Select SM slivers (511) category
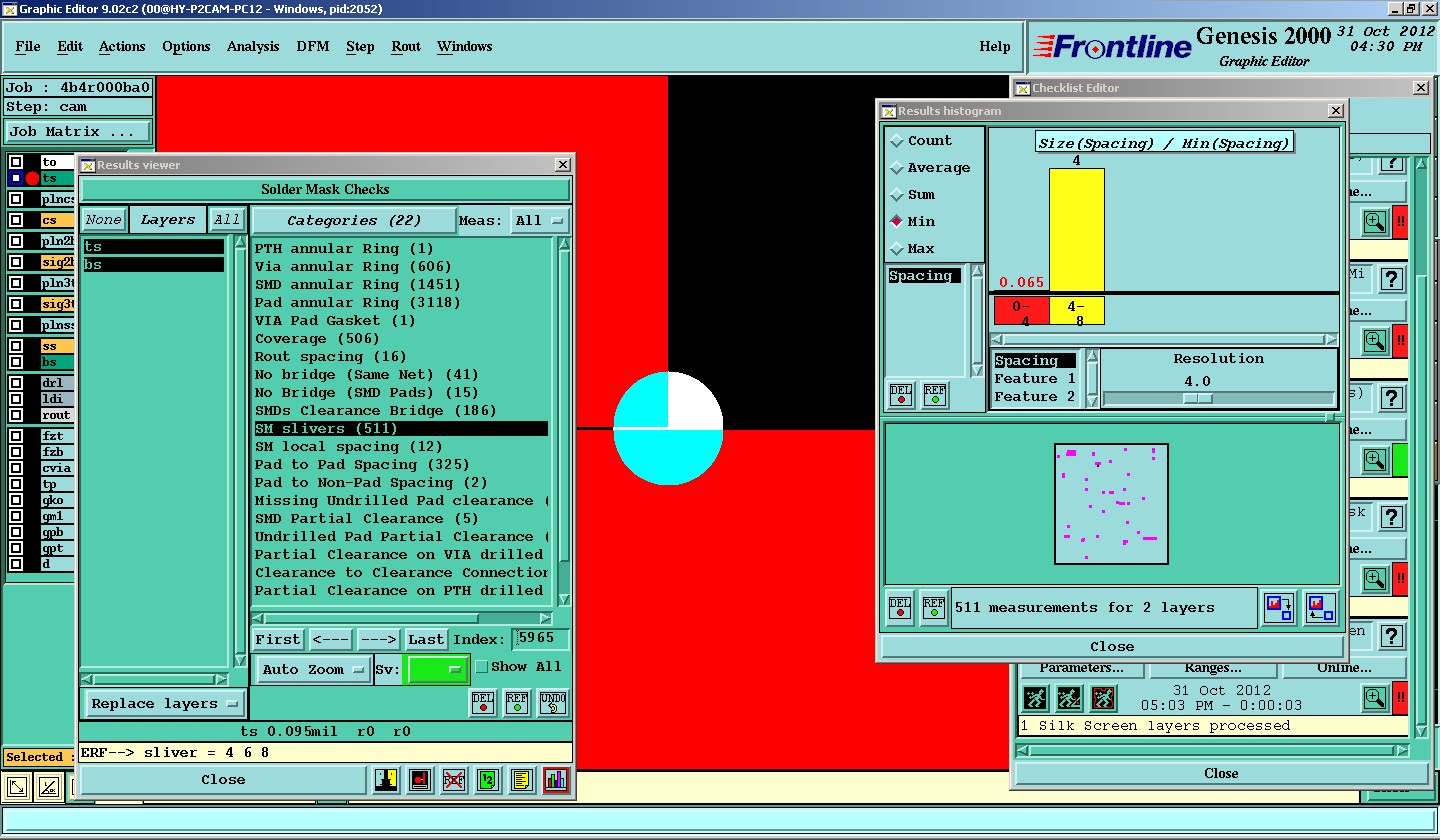This screenshot has height=840, width=1440. (x=400, y=429)
